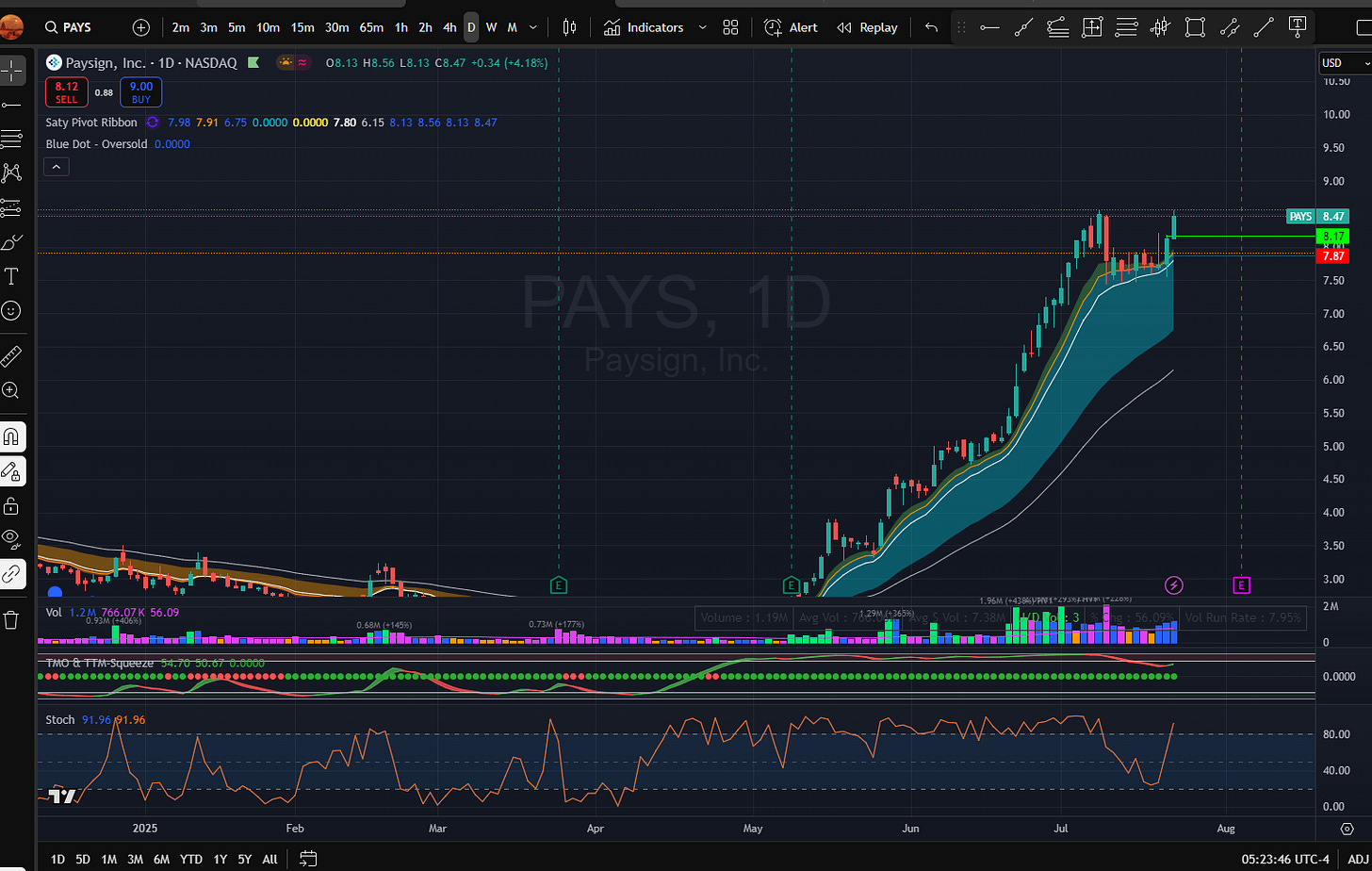
Task: Pick the rectangle tool in favorites toolbar
Action: (x=1195, y=27)
